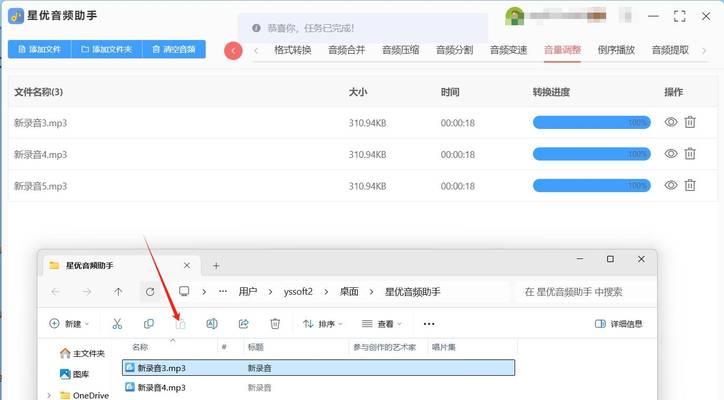This screenshot has height=400, width=724.
Task: Click the 星优音频助手 app logo icon
Action: click(16, 16)
